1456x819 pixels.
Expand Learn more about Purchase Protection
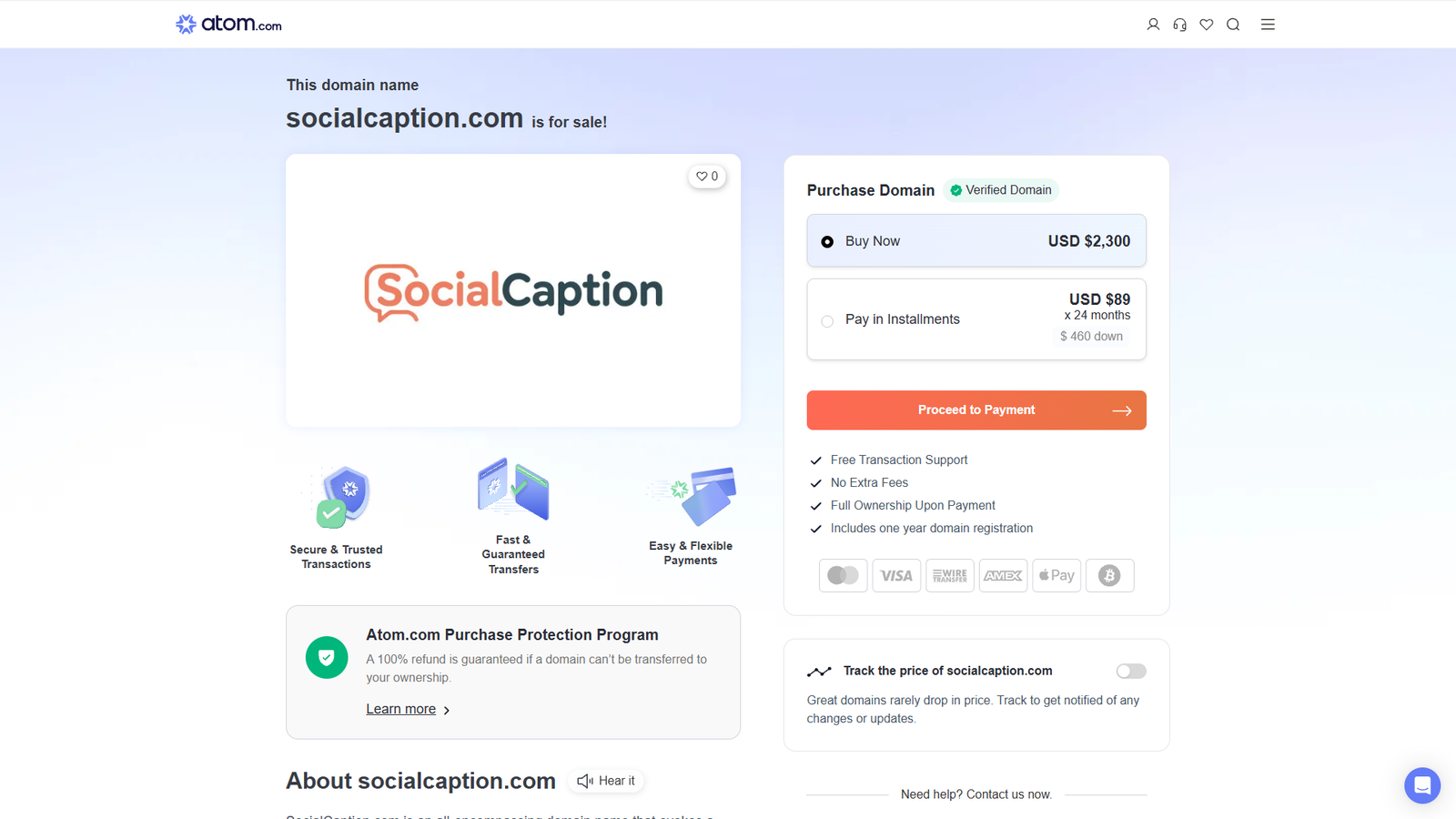coord(400,708)
